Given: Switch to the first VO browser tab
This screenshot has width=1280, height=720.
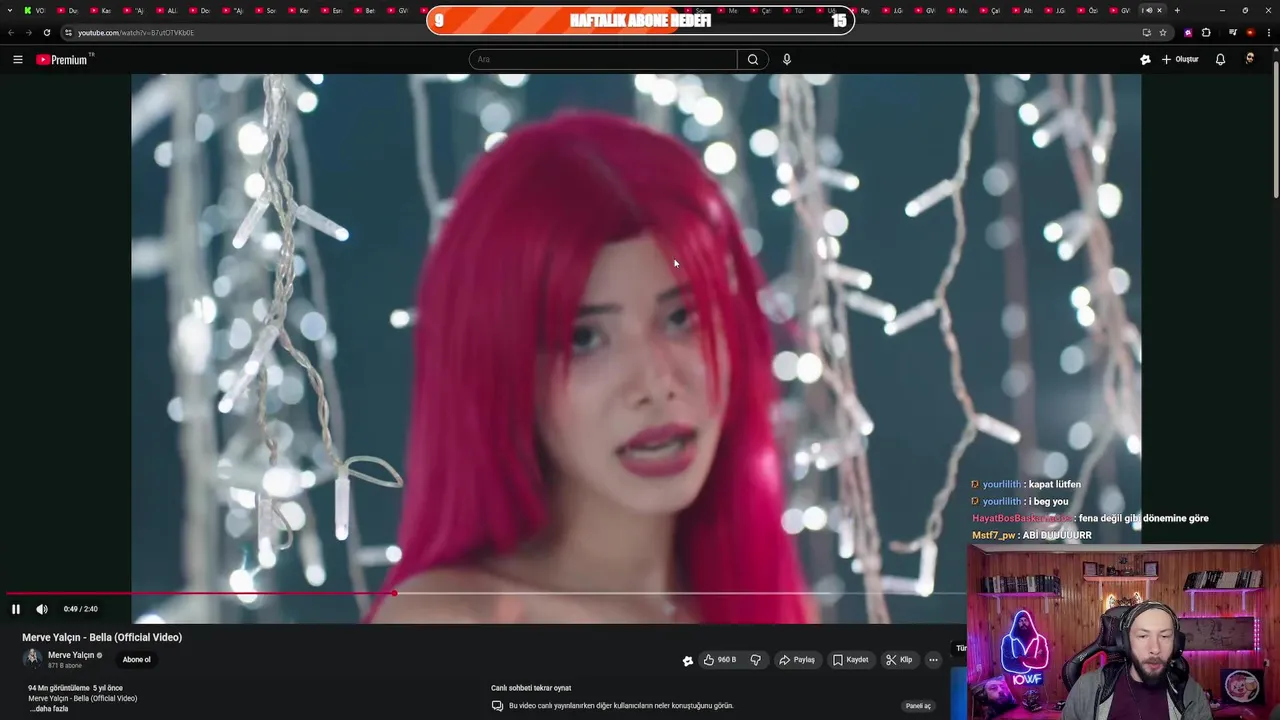Looking at the screenshot, I should pyautogui.click(x=35, y=11).
